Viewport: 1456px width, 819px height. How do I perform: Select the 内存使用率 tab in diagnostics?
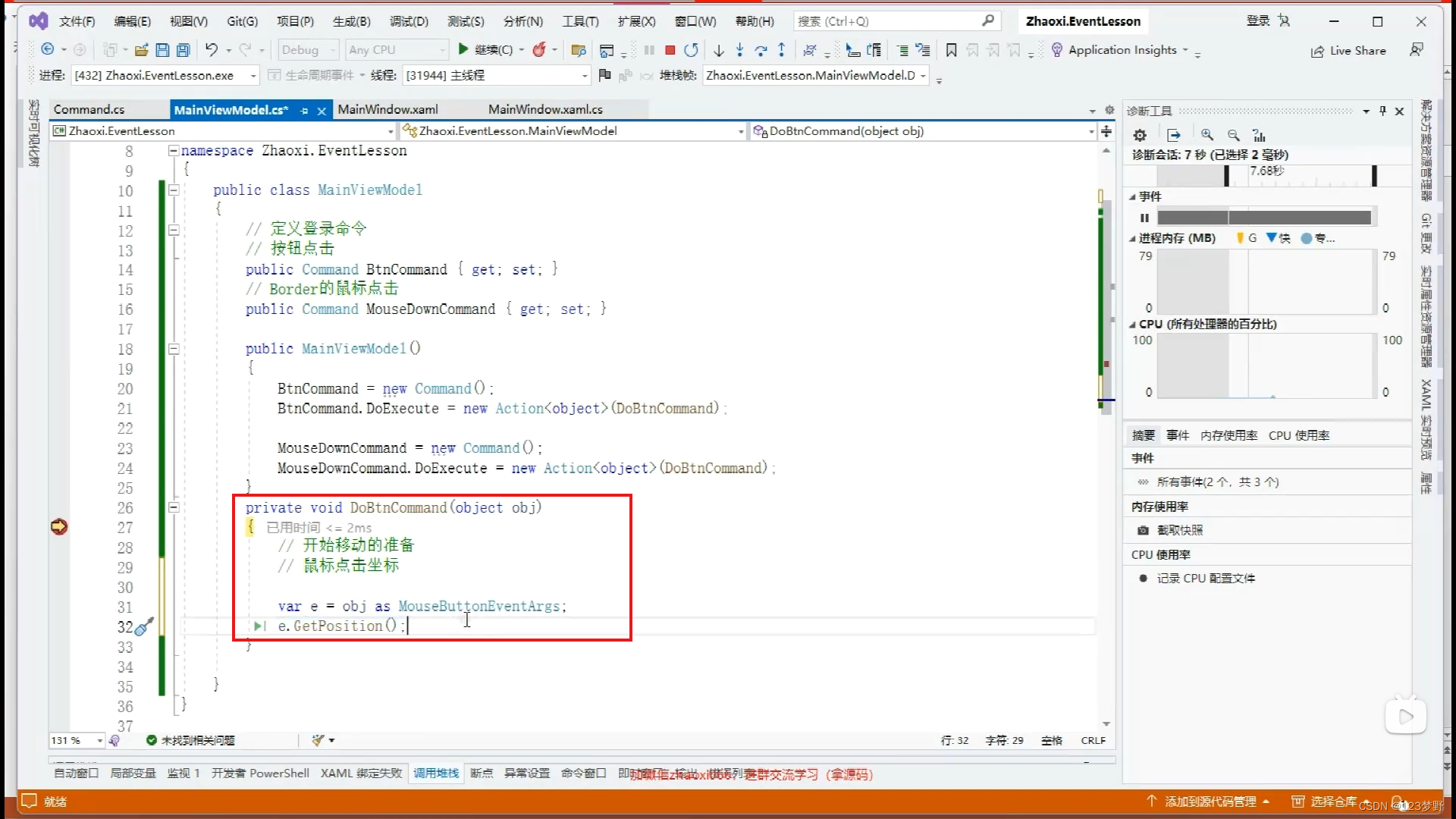click(1228, 435)
